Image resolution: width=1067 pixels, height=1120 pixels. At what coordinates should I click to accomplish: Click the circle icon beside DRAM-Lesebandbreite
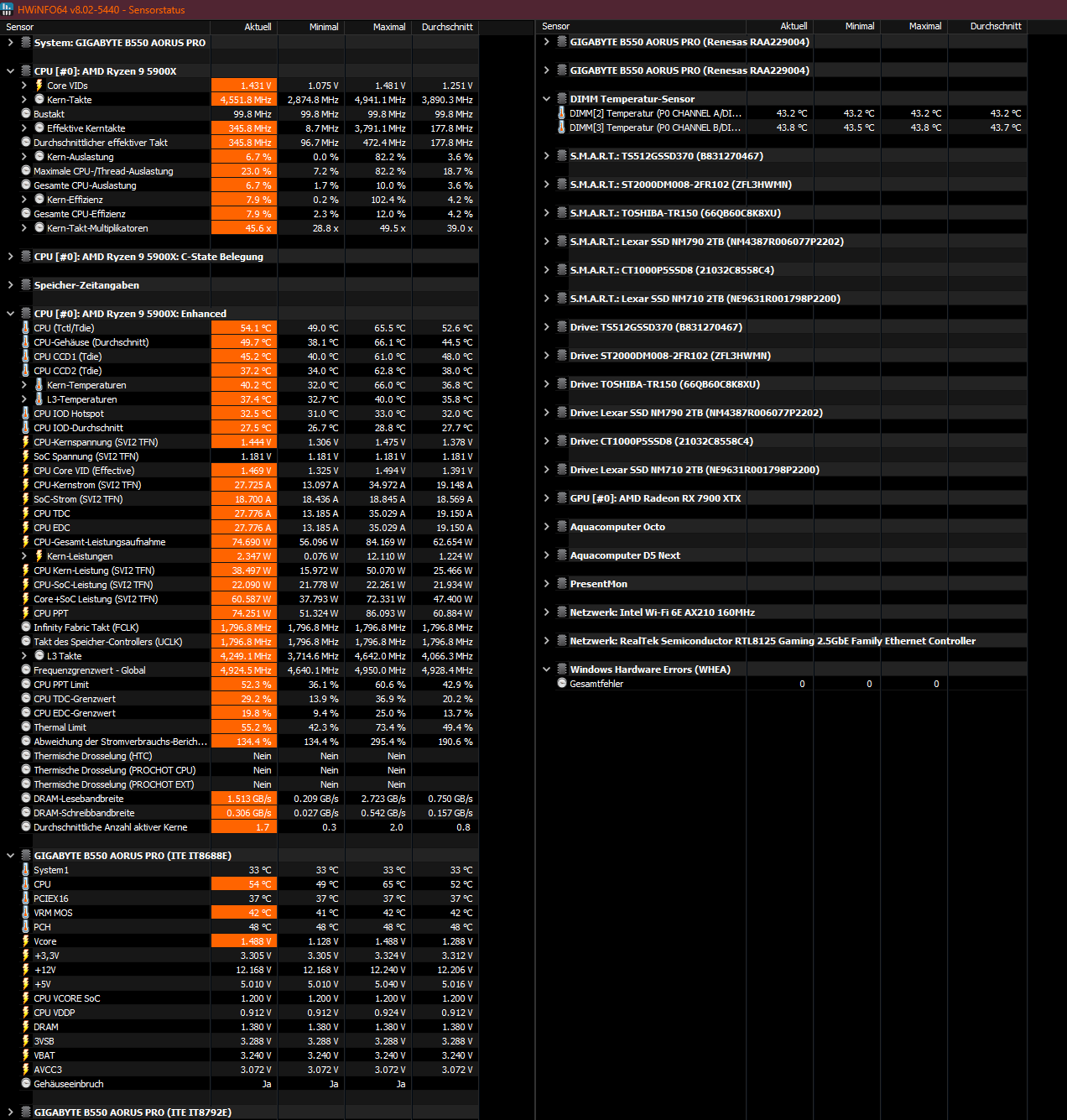[x=25, y=799]
